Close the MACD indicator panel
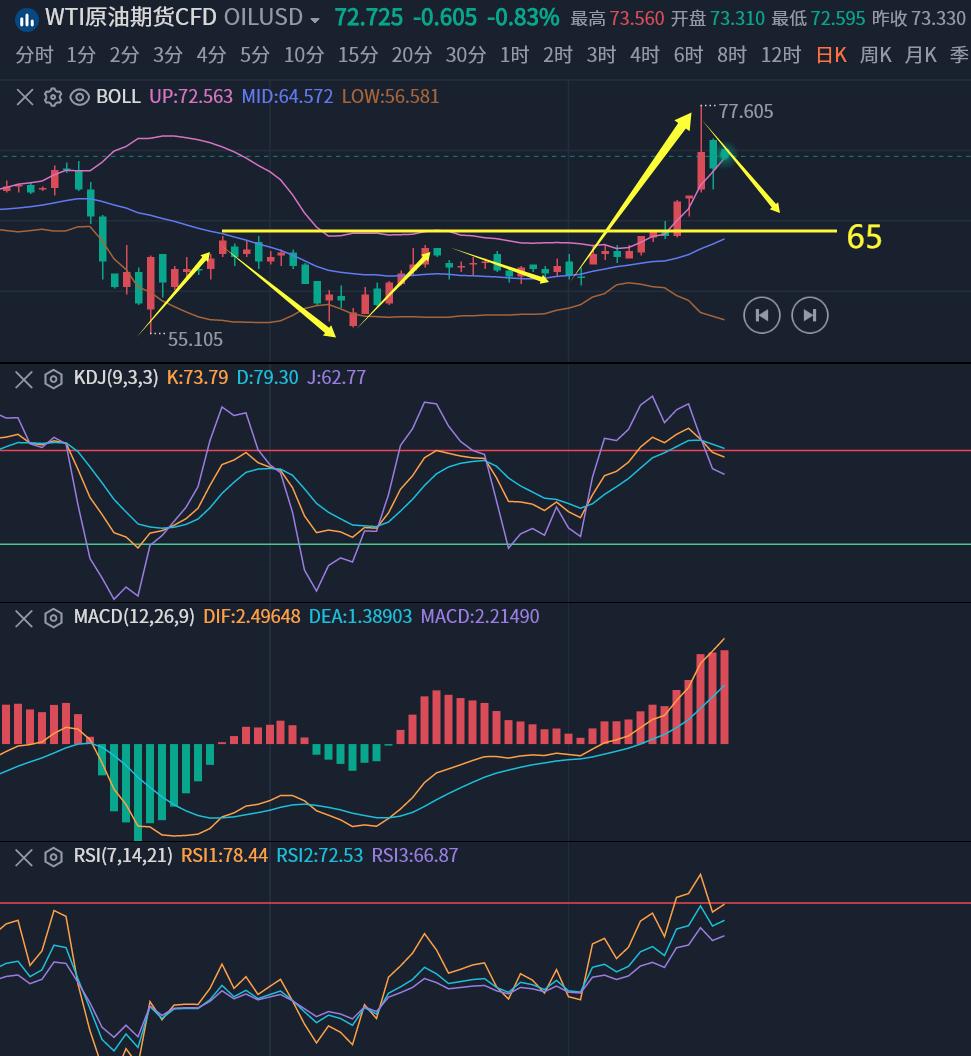The height and width of the screenshot is (1056, 971). tap(25, 617)
